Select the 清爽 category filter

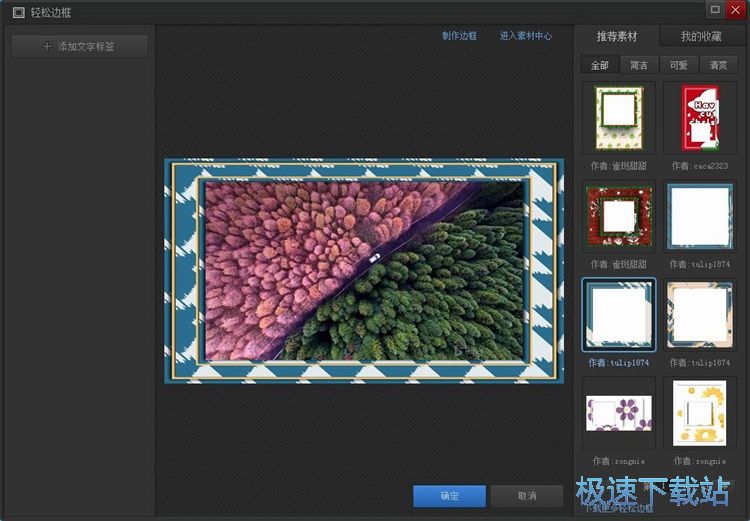click(718, 65)
